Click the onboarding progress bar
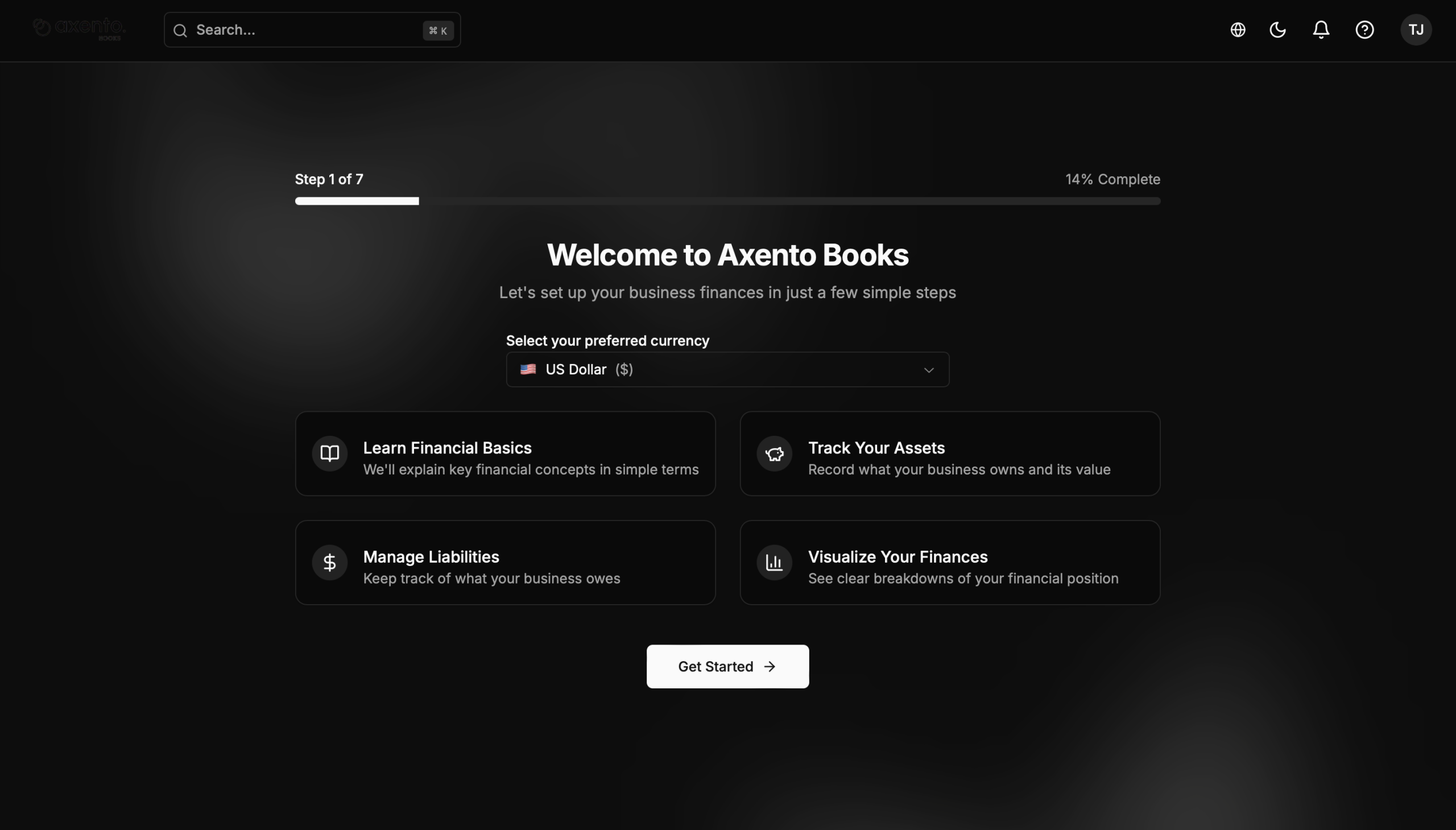Screen dimensions: 1456x830 [x=727, y=201]
